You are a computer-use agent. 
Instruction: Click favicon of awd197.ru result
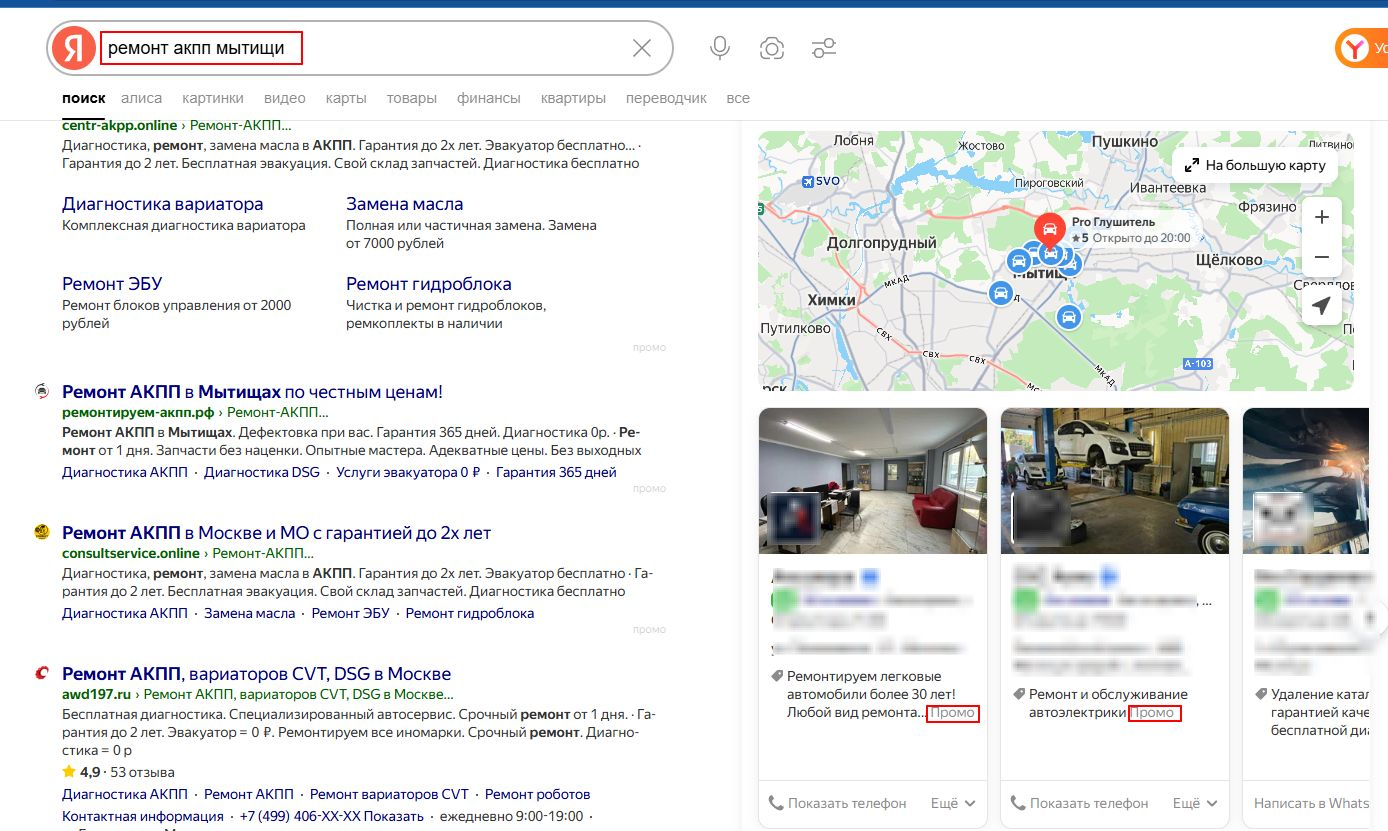tap(42, 673)
